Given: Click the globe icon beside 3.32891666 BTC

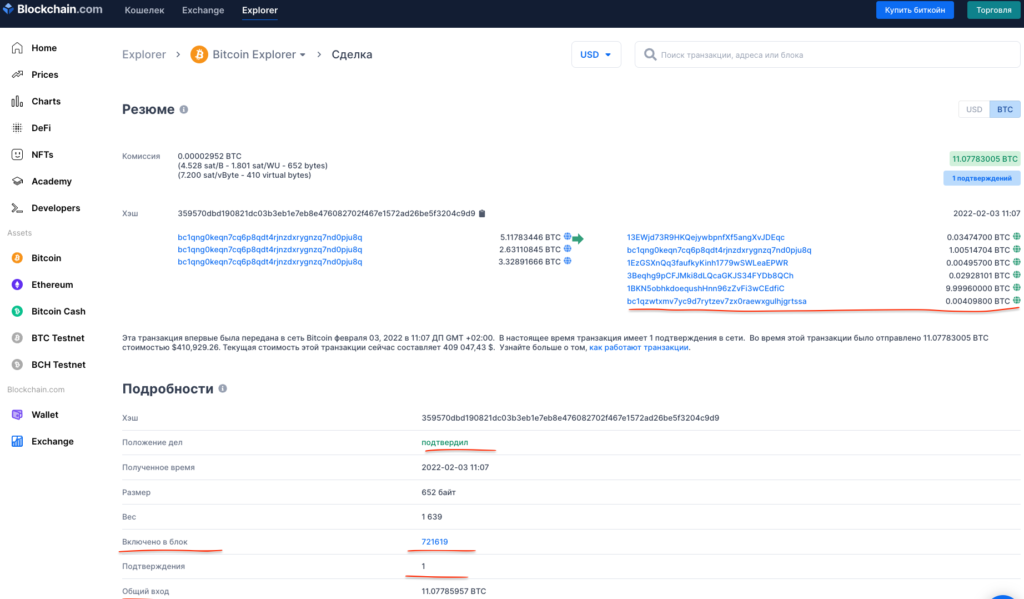Looking at the screenshot, I should (568, 261).
